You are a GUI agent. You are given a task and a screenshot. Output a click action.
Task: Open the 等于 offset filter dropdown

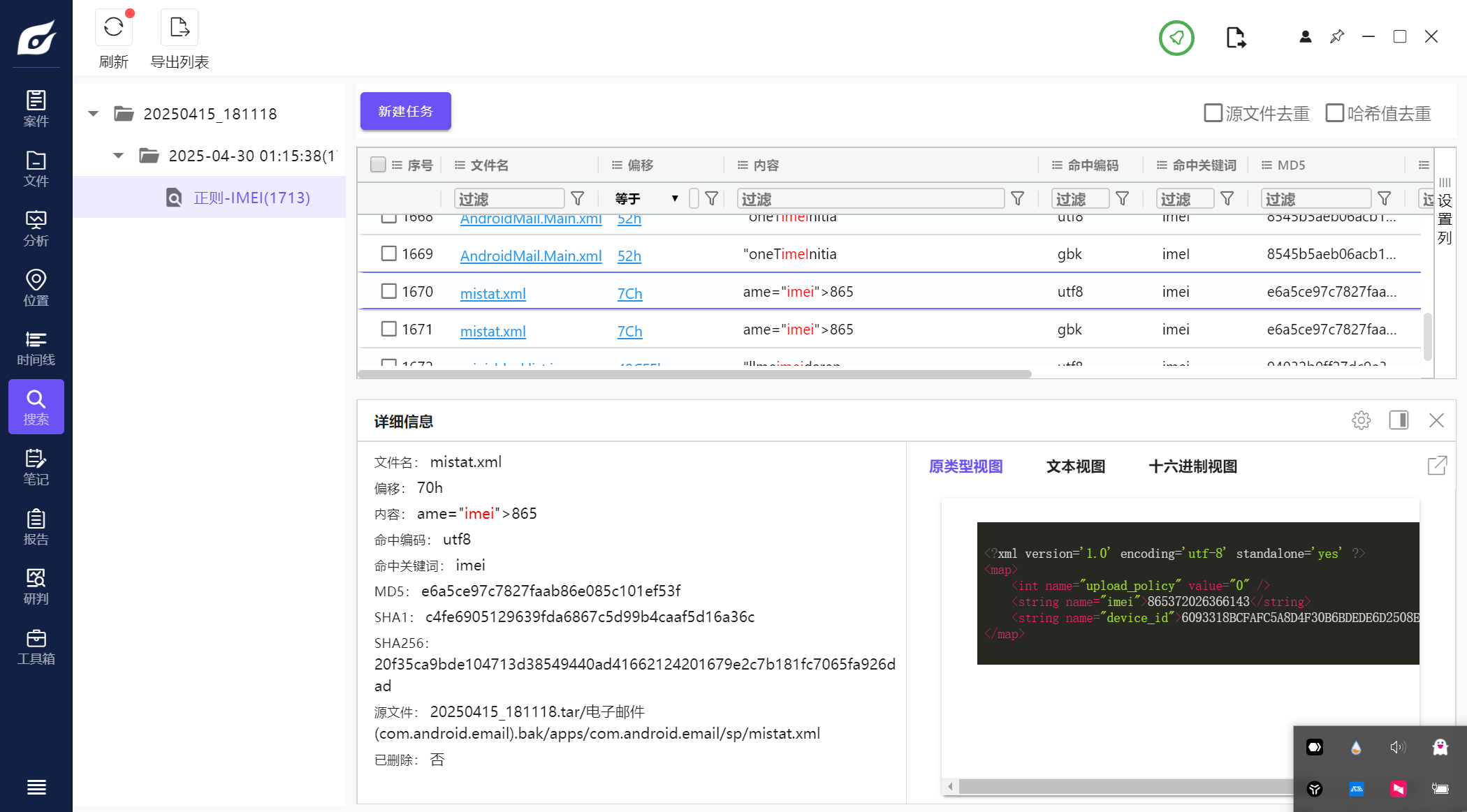coord(646,199)
